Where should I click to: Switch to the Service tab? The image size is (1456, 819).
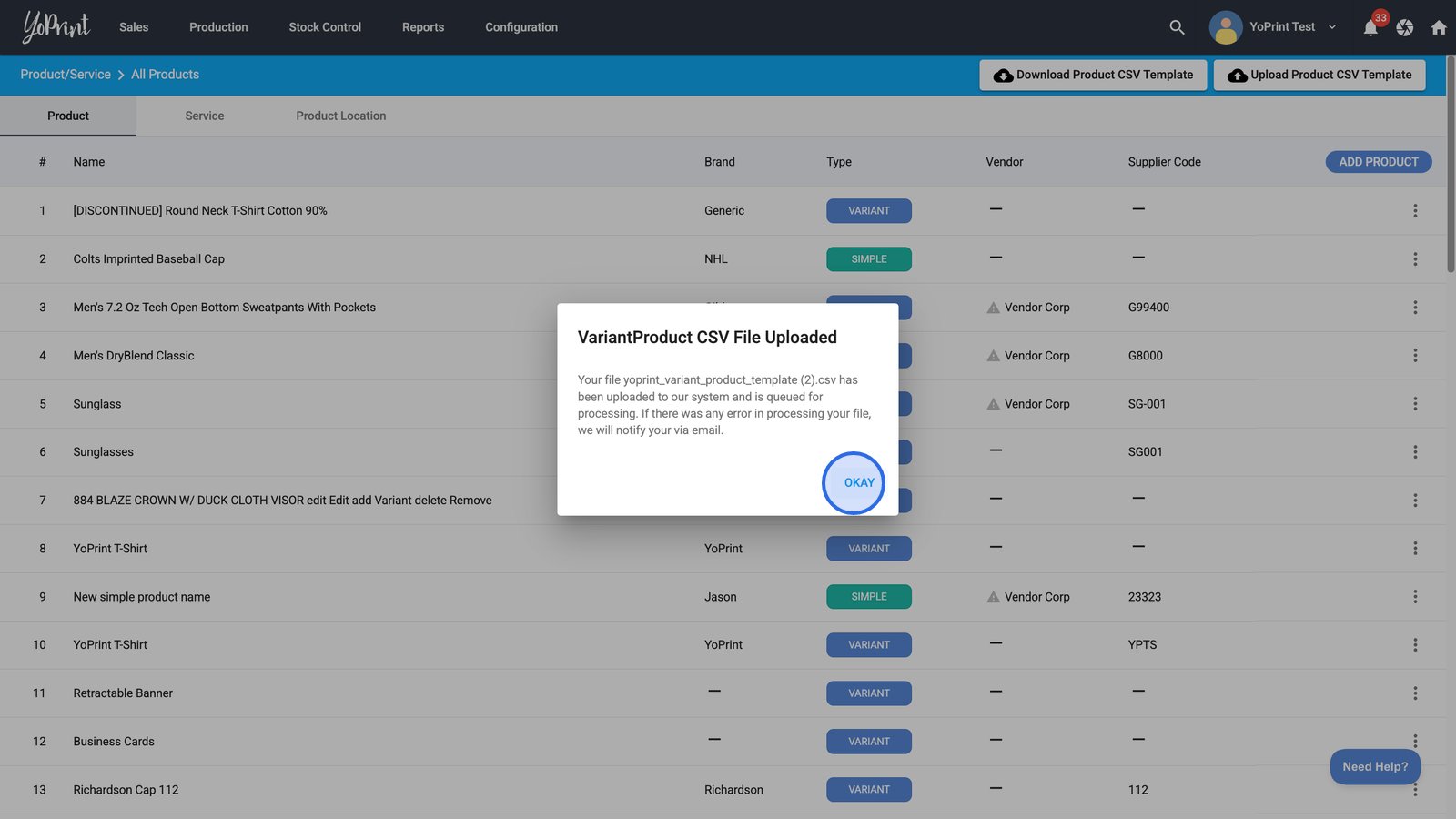click(x=204, y=116)
